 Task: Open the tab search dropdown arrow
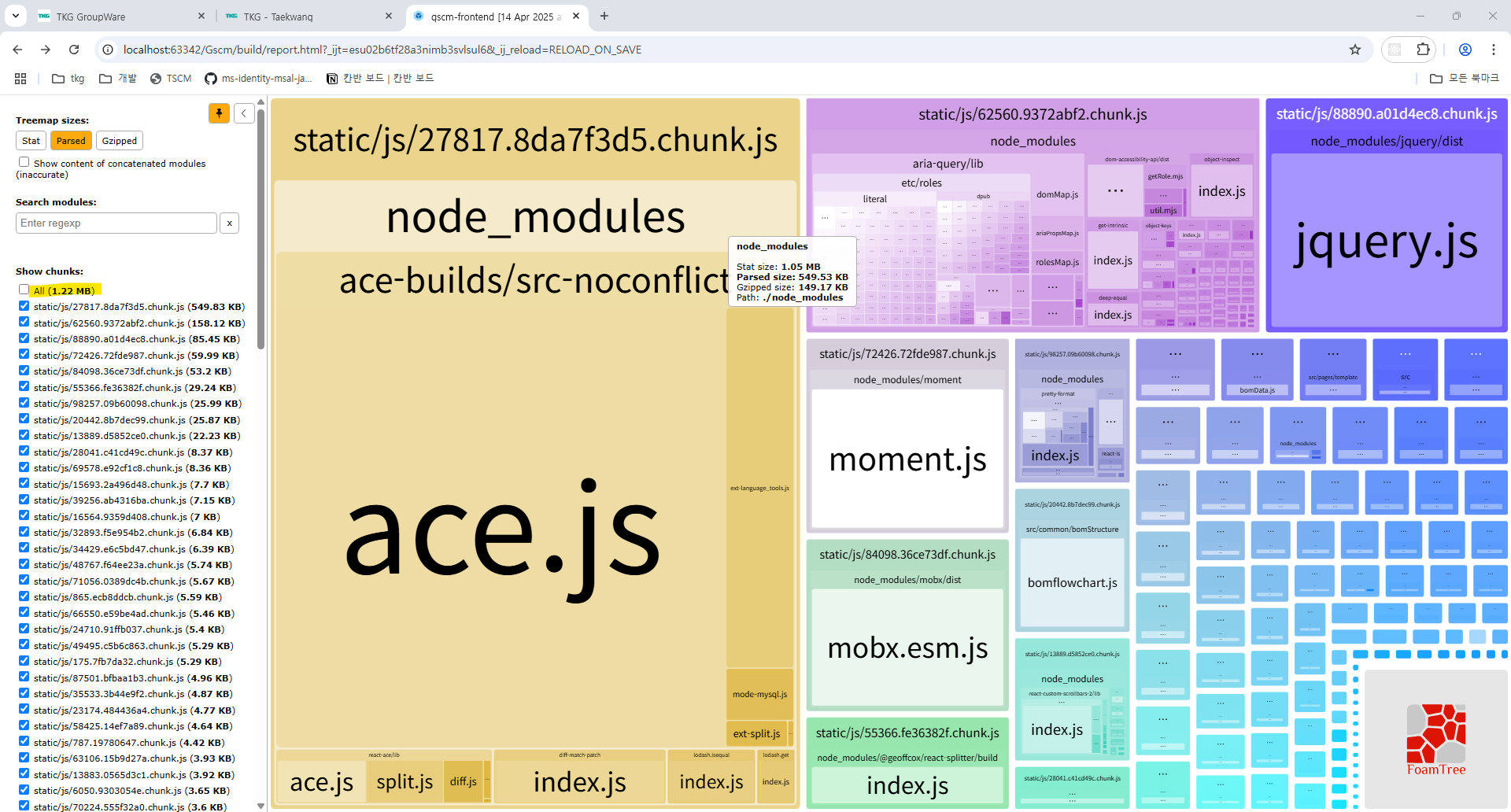16,16
